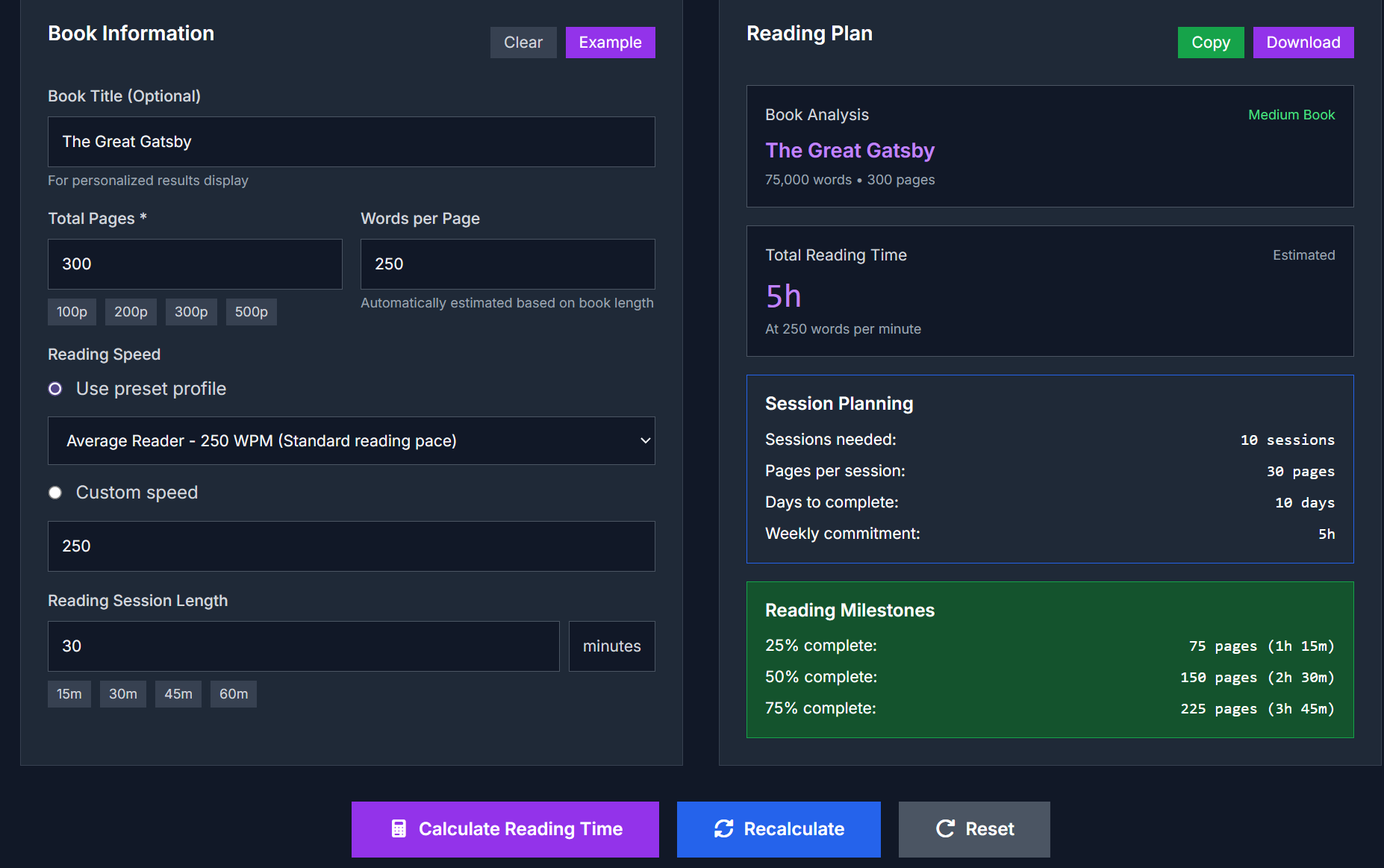Focus the Total Pages input field
The height and width of the screenshot is (868, 1384).
point(195,264)
